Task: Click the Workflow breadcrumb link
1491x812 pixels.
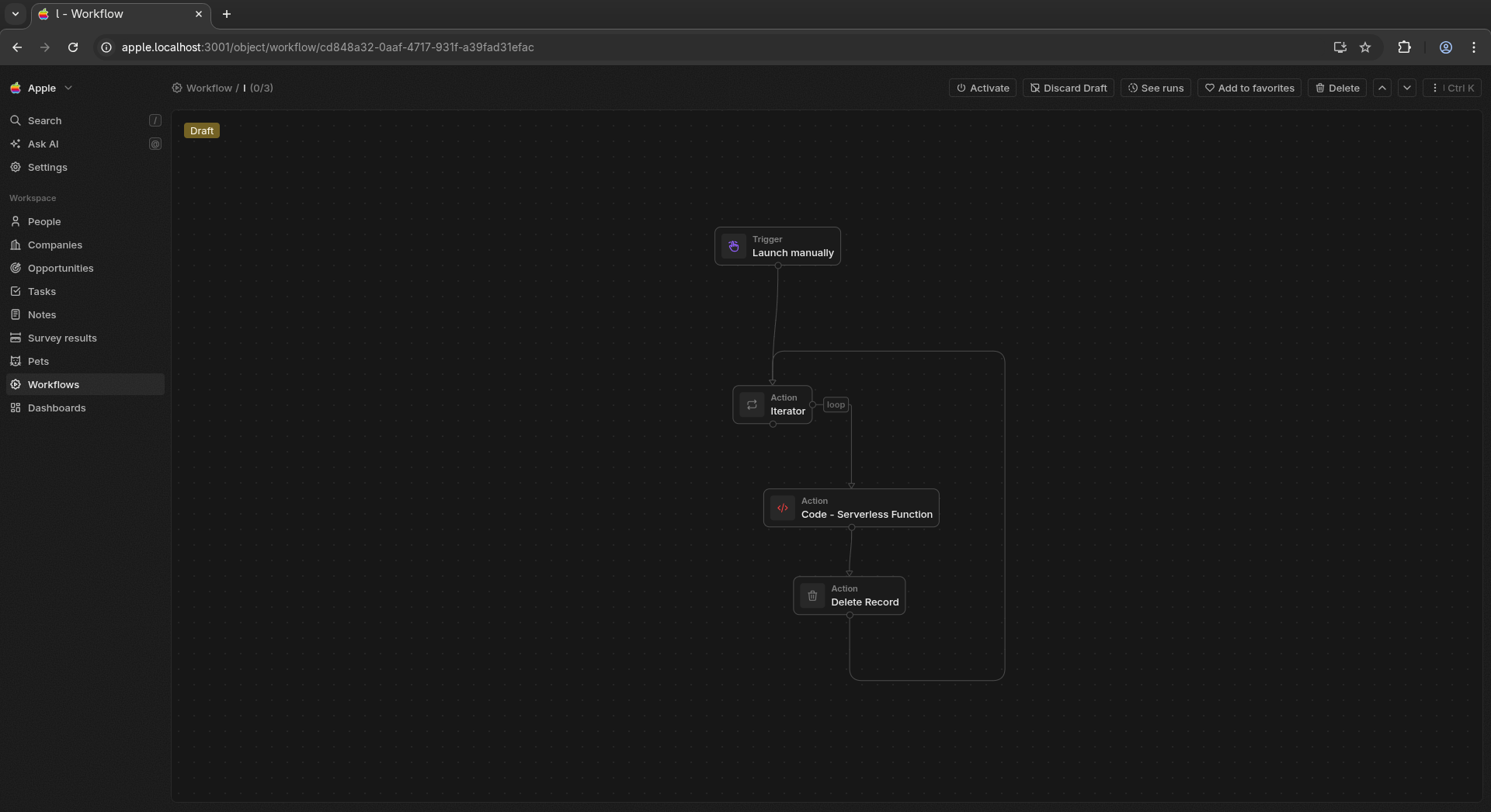Action: click(209, 88)
